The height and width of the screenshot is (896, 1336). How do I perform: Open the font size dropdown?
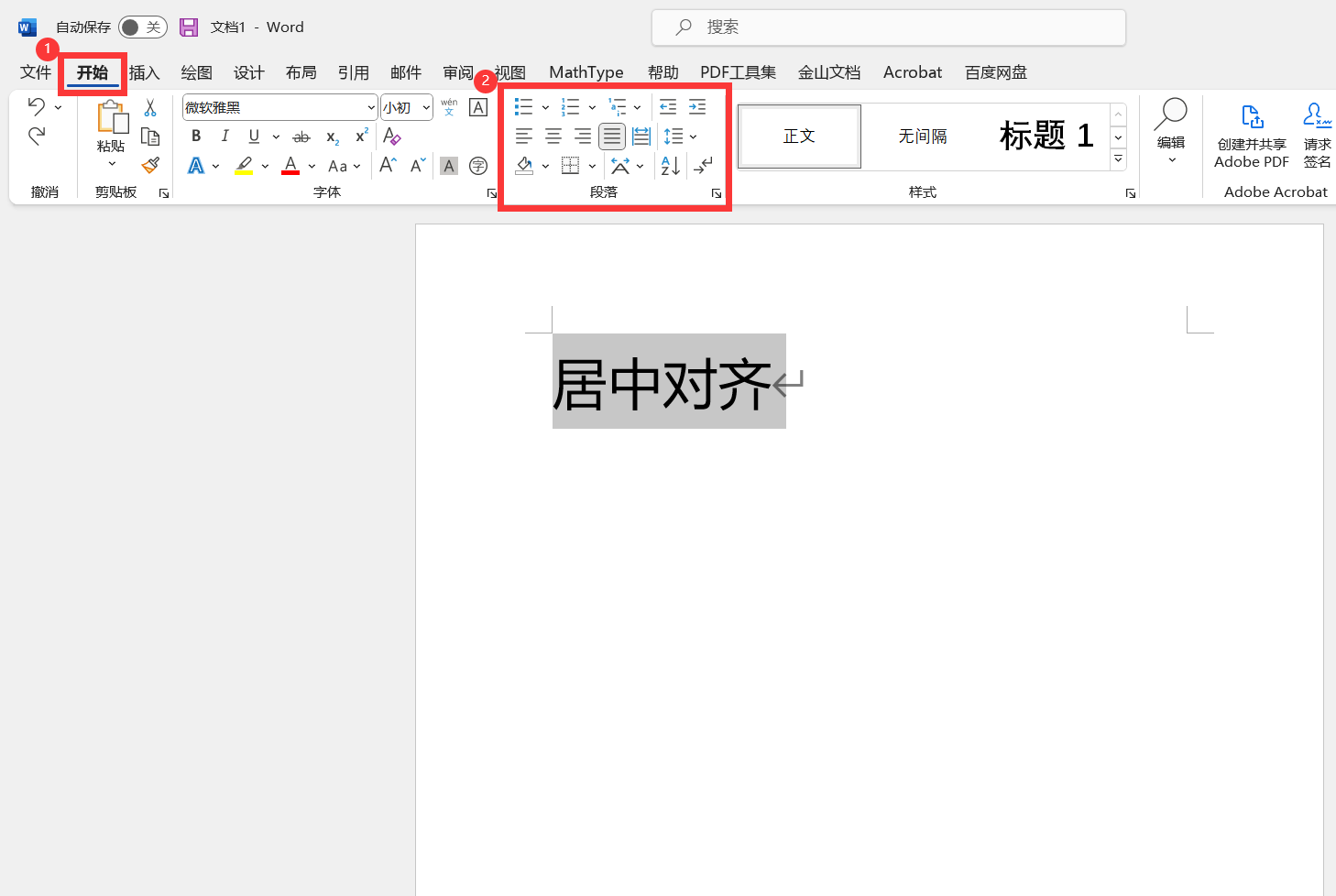[426, 107]
